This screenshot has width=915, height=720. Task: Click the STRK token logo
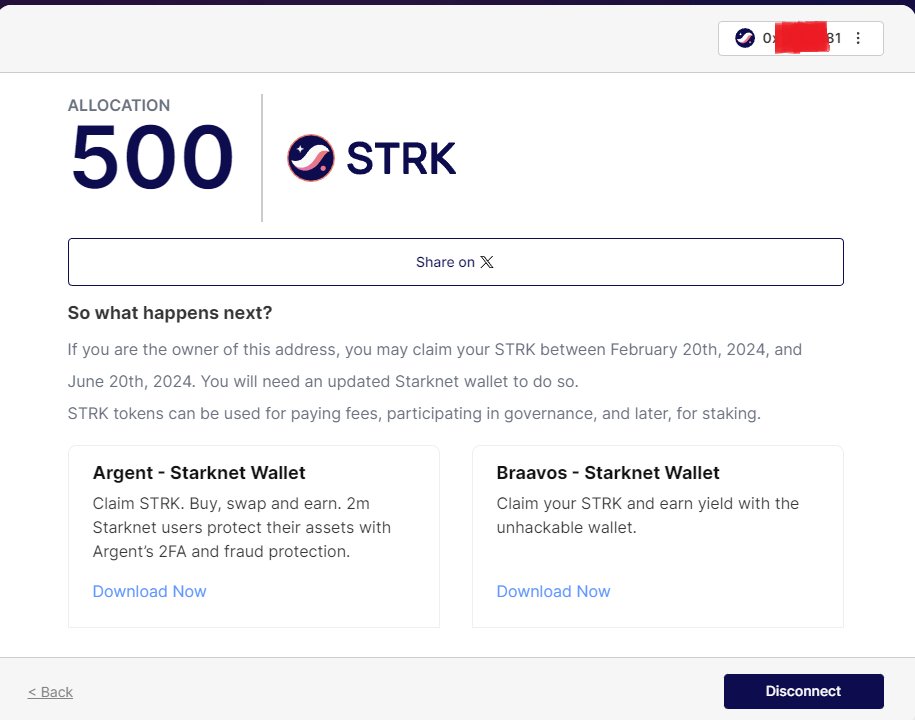pos(311,158)
